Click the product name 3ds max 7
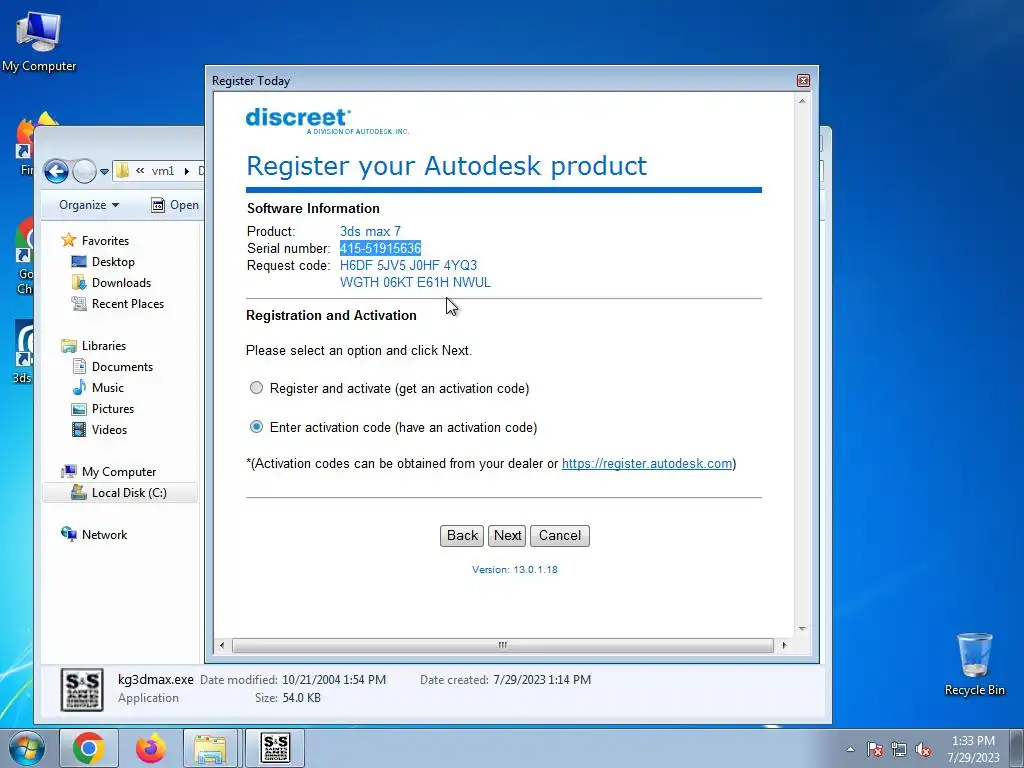This screenshot has height=768, width=1024. point(370,231)
